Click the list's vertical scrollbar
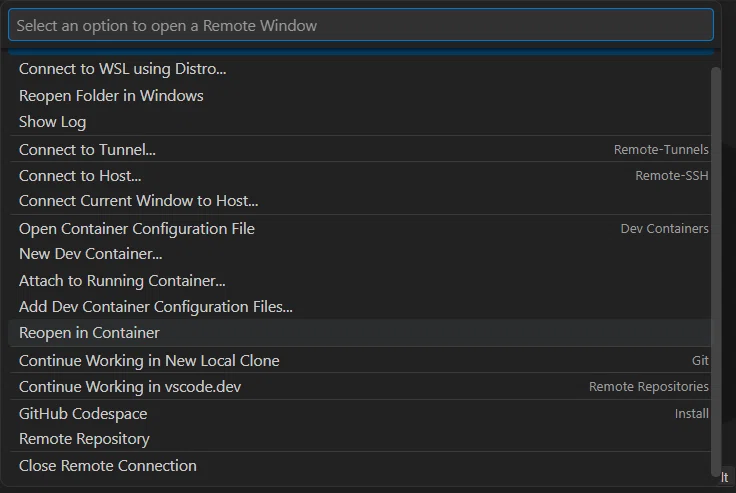Screen dimensions: 736x493 click(x=715, y=272)
